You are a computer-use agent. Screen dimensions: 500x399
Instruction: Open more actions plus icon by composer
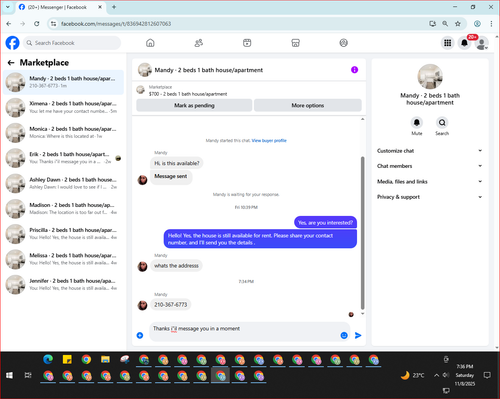pyautogui.click(x=140, y=335)
